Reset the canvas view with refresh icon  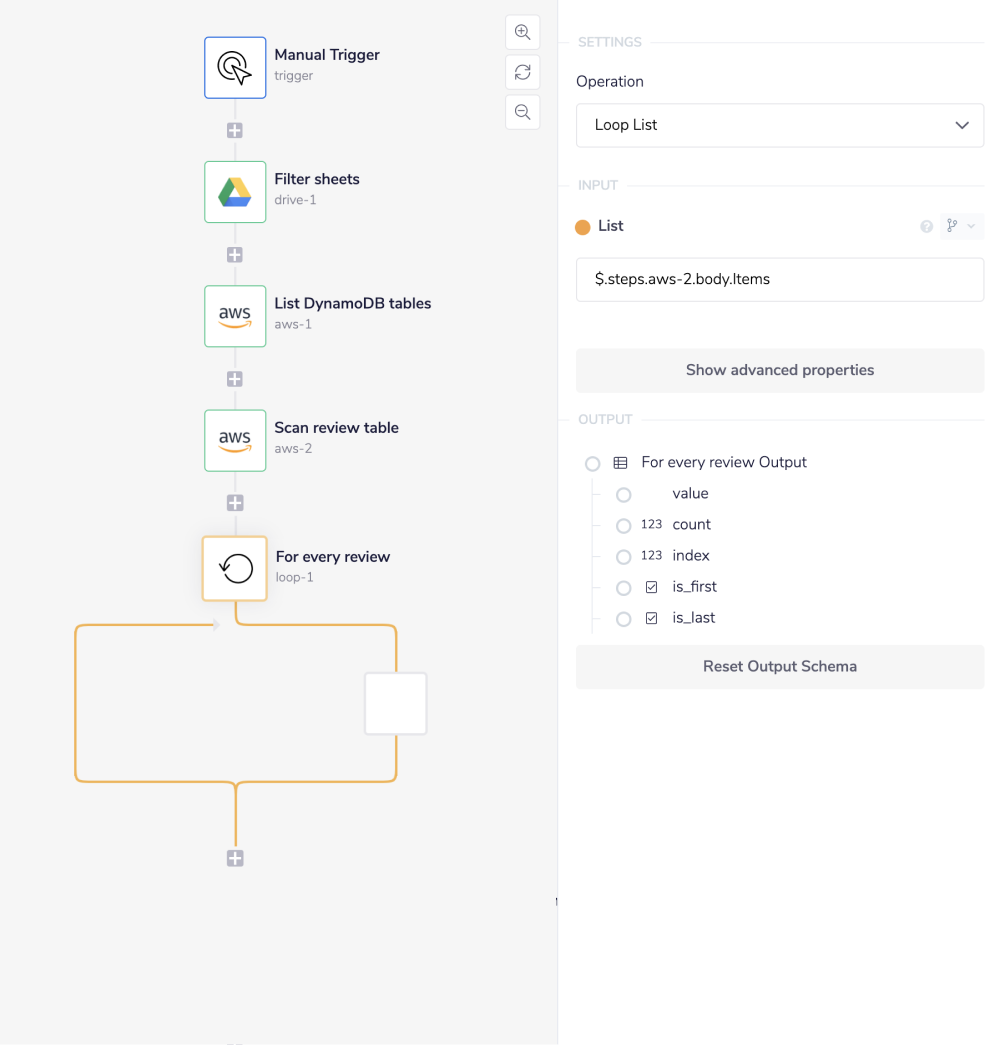(x=522, y=72)
